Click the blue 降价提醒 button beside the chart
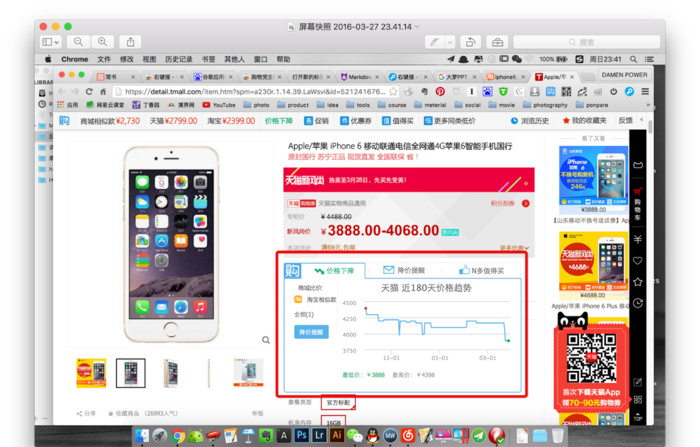Viewport: 700px width, 447px height. click(311, 332)
